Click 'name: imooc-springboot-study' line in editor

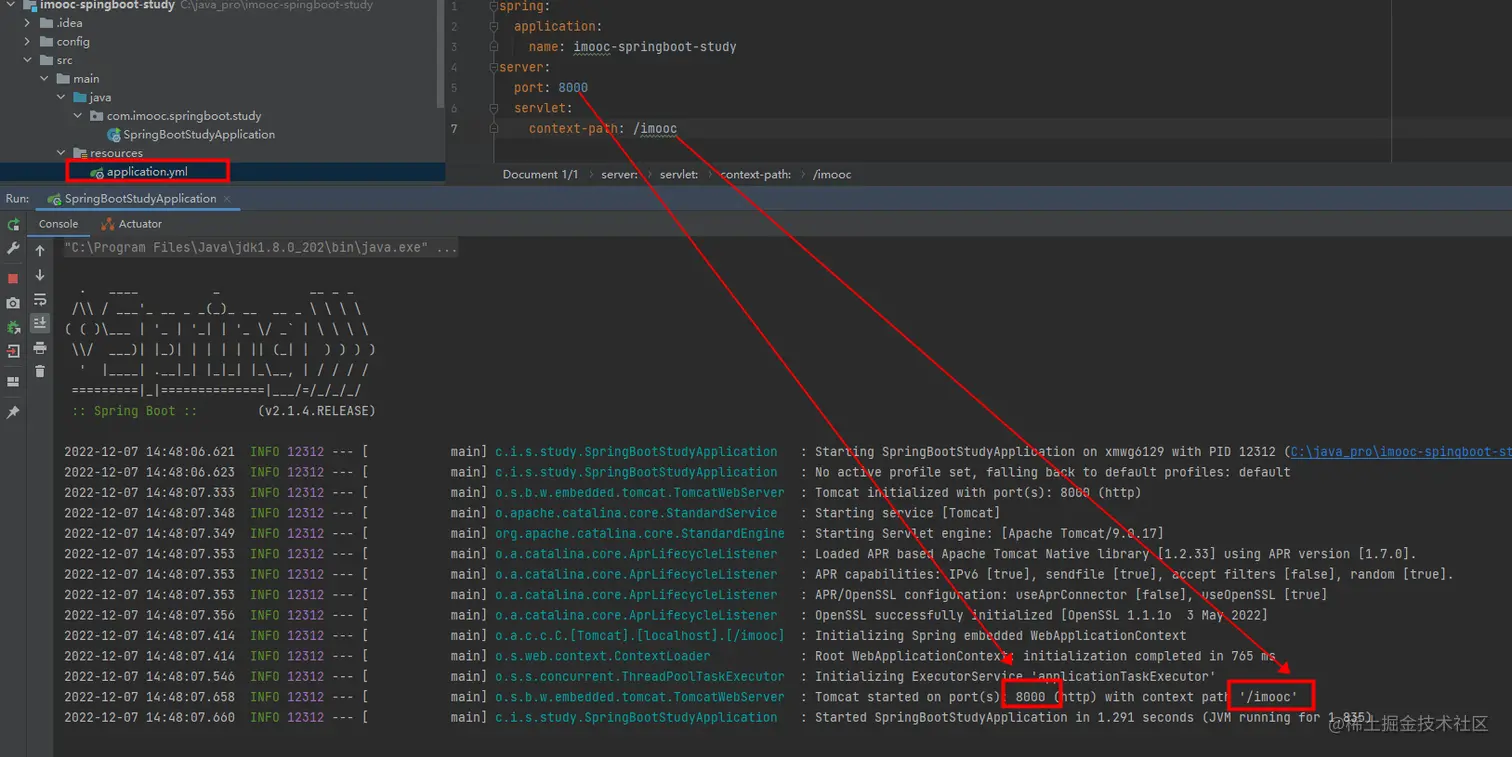tap(632, 47)
